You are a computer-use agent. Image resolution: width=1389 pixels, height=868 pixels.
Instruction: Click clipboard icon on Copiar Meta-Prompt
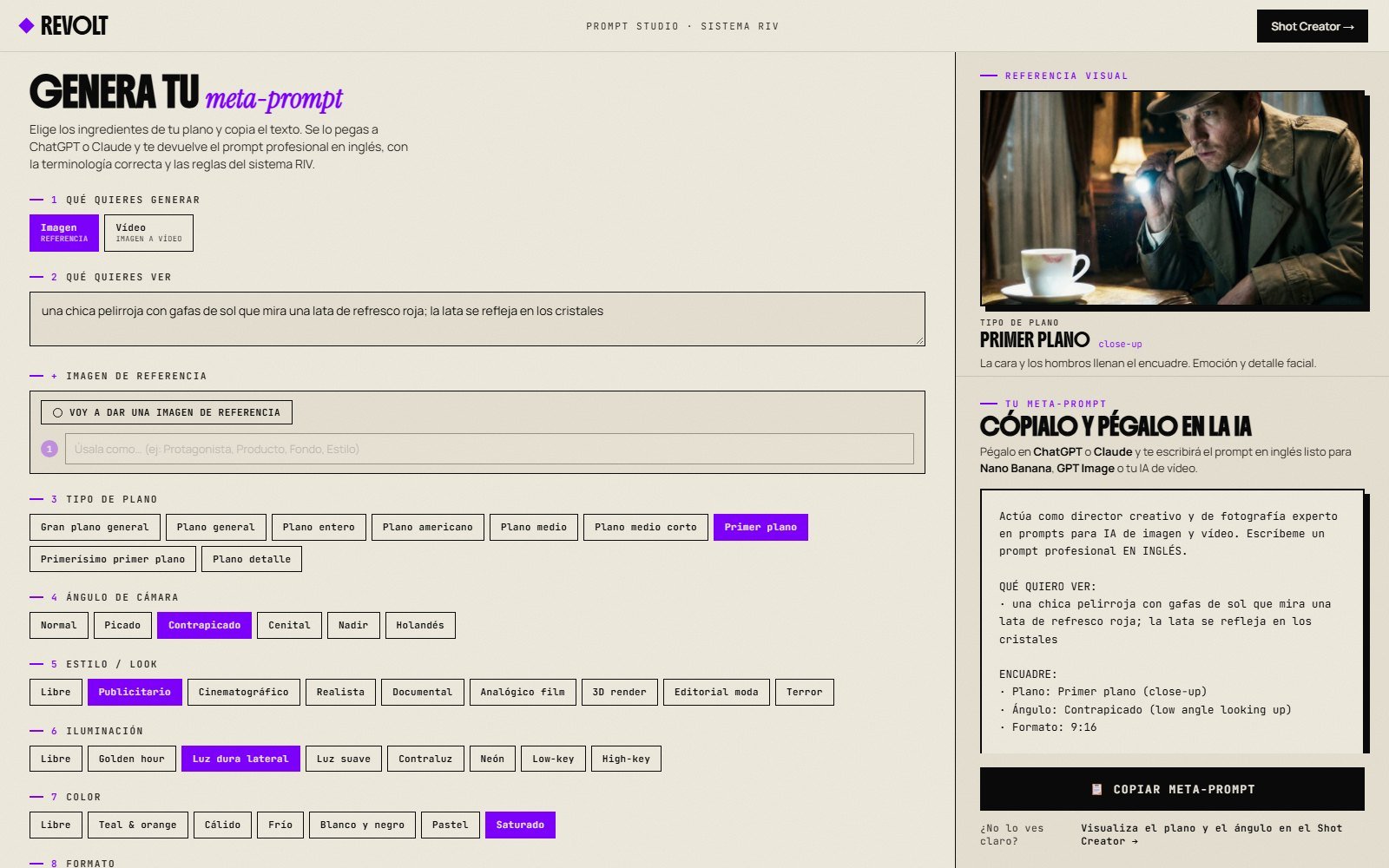[1096, 789]
